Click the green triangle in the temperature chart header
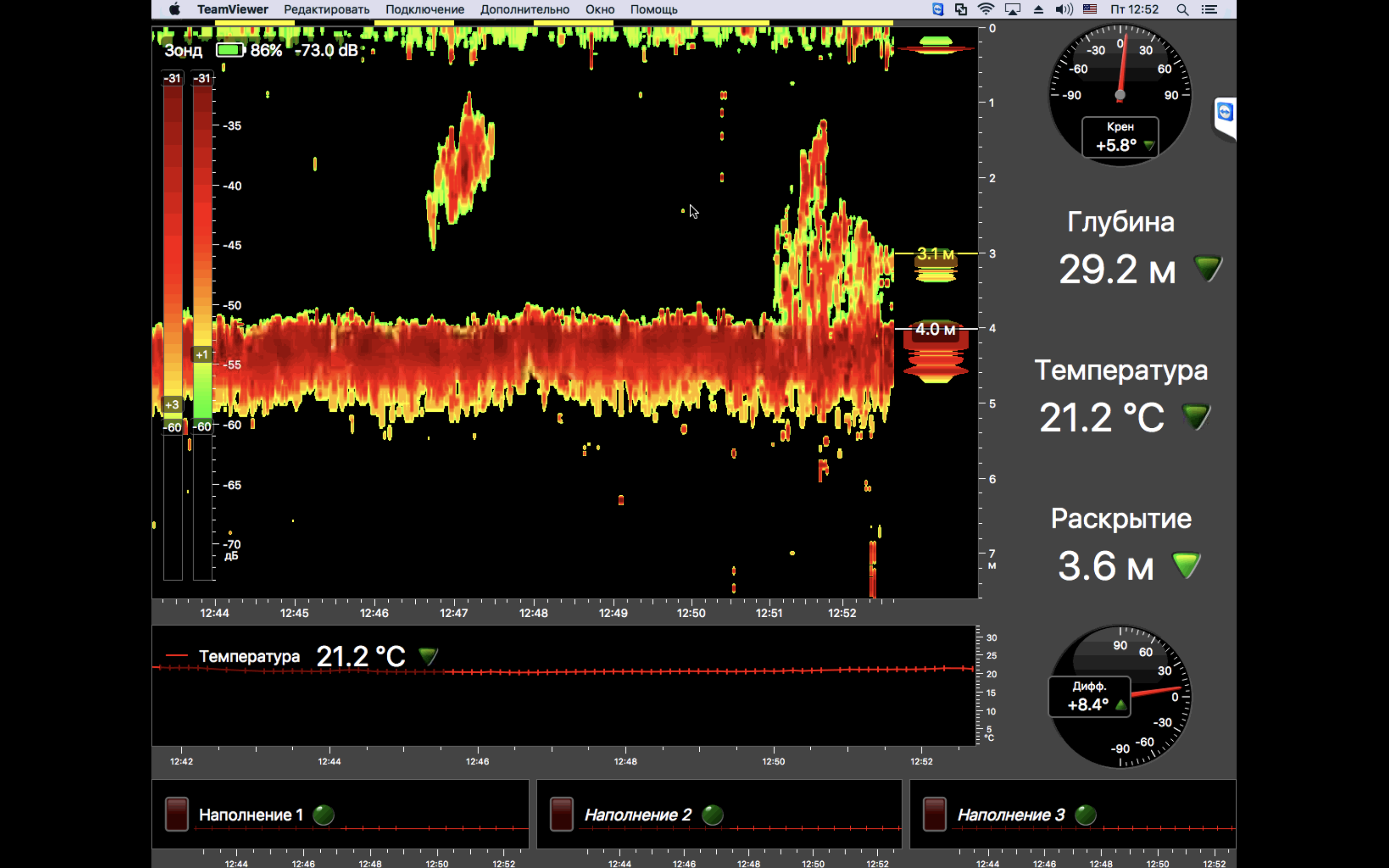 coord(428,656)
